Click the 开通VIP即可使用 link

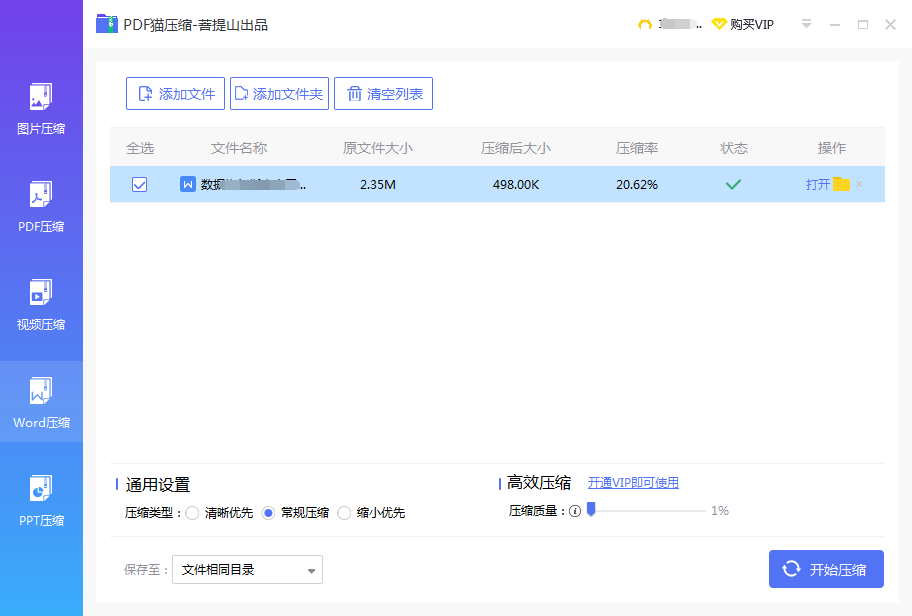(x=633, y=483)
